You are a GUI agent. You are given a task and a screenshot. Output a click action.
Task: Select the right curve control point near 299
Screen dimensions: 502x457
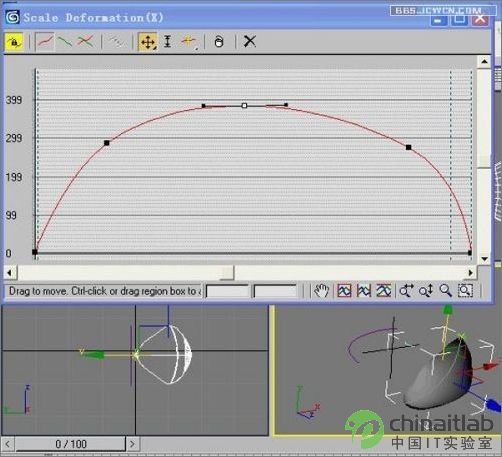click(x=409, y=147)
